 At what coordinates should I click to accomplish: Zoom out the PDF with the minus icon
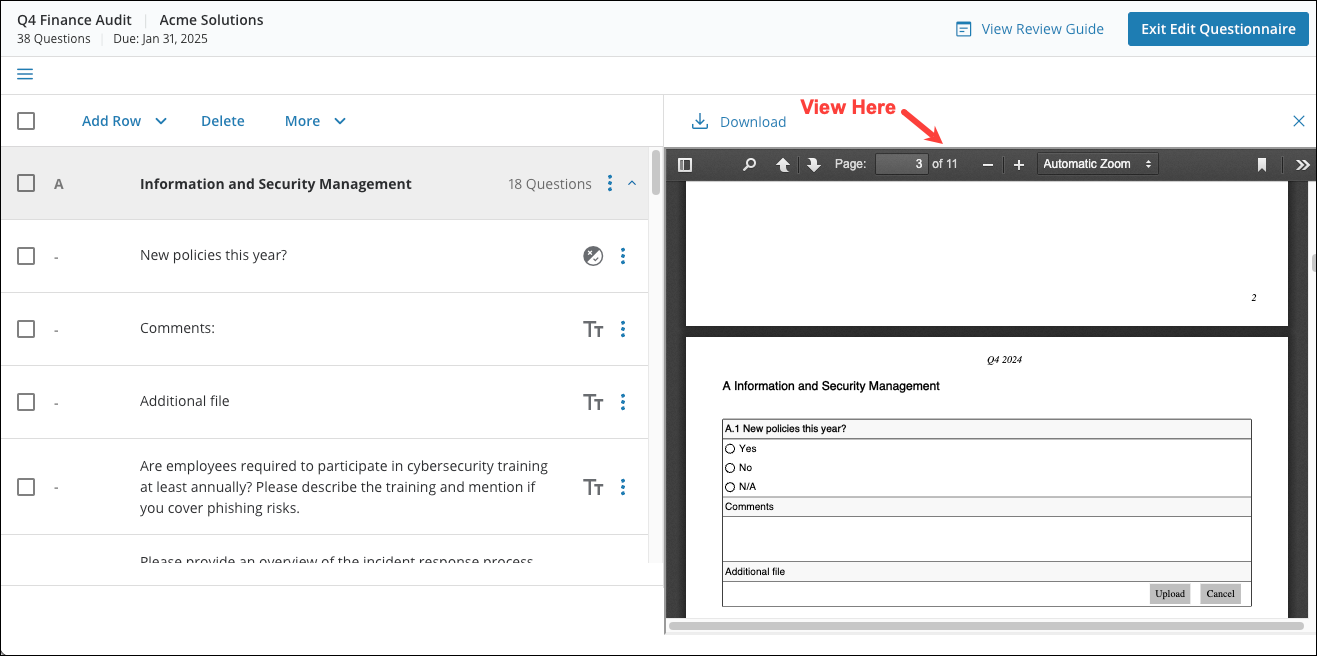987,164
